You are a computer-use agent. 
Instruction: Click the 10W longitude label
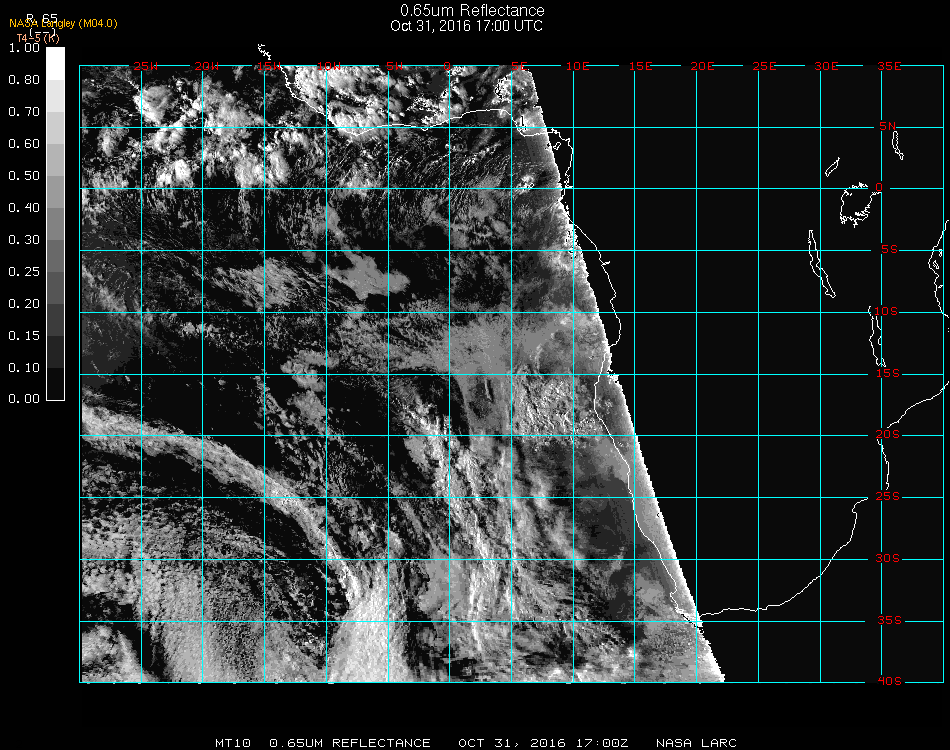pyautogui.click(x=328, y=66)
